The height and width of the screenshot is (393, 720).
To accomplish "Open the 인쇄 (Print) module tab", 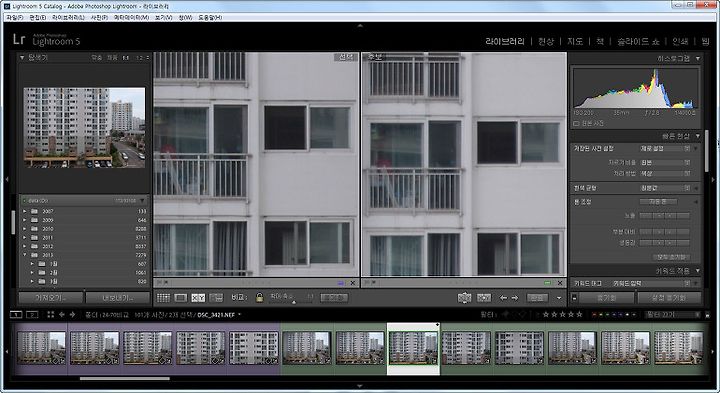I will pos(680,41).
